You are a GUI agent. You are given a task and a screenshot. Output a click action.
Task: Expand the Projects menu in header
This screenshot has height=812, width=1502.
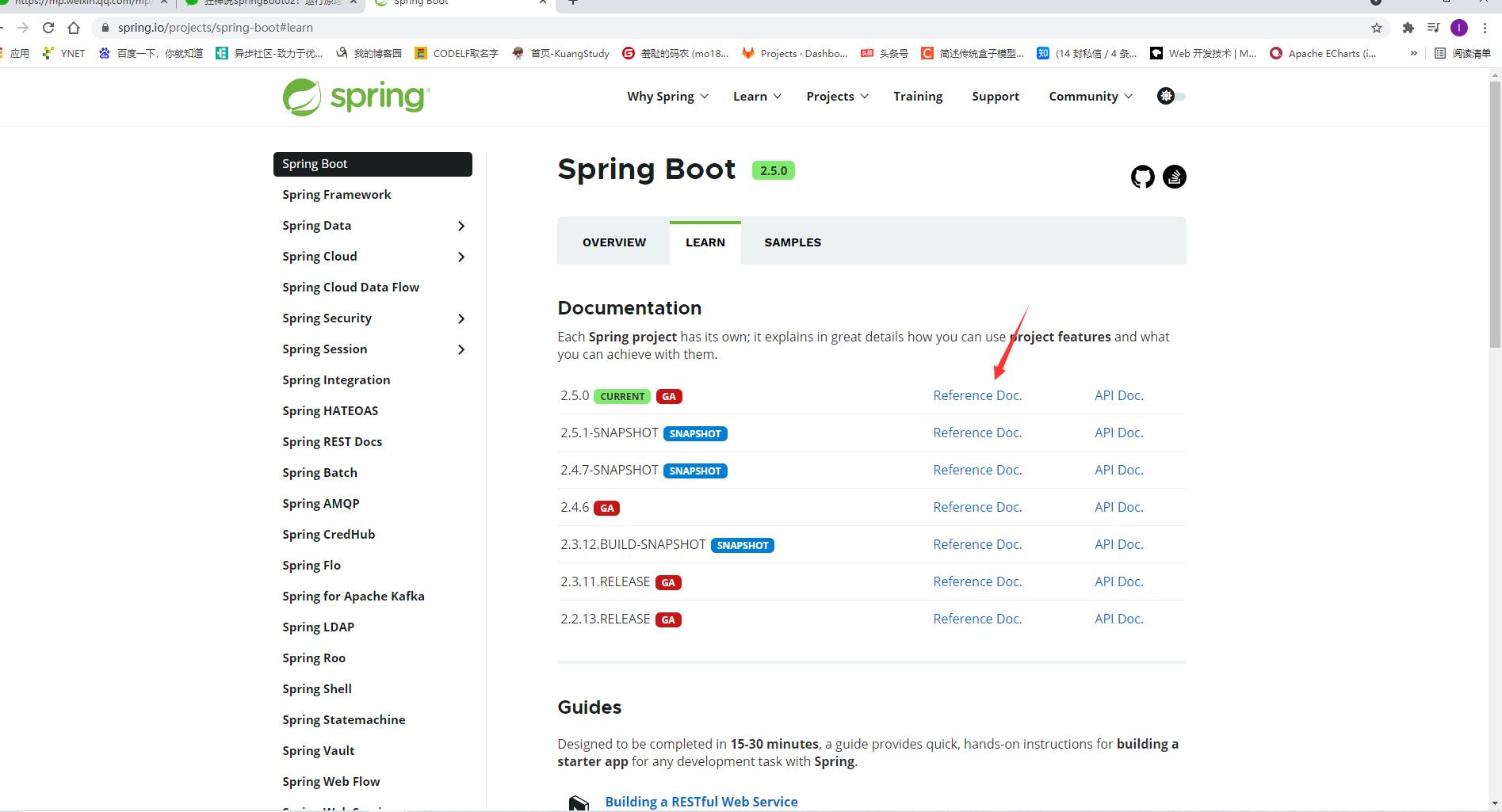coord(838,97)
